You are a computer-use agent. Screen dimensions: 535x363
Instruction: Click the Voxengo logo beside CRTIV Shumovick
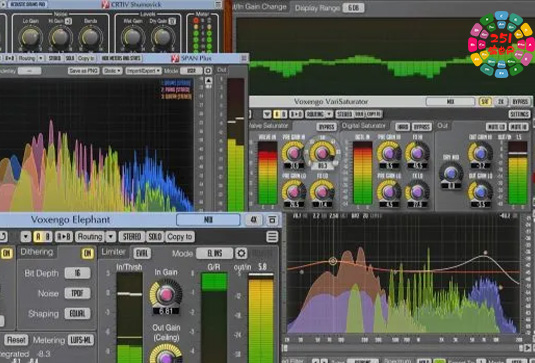[x=105, y=4]
